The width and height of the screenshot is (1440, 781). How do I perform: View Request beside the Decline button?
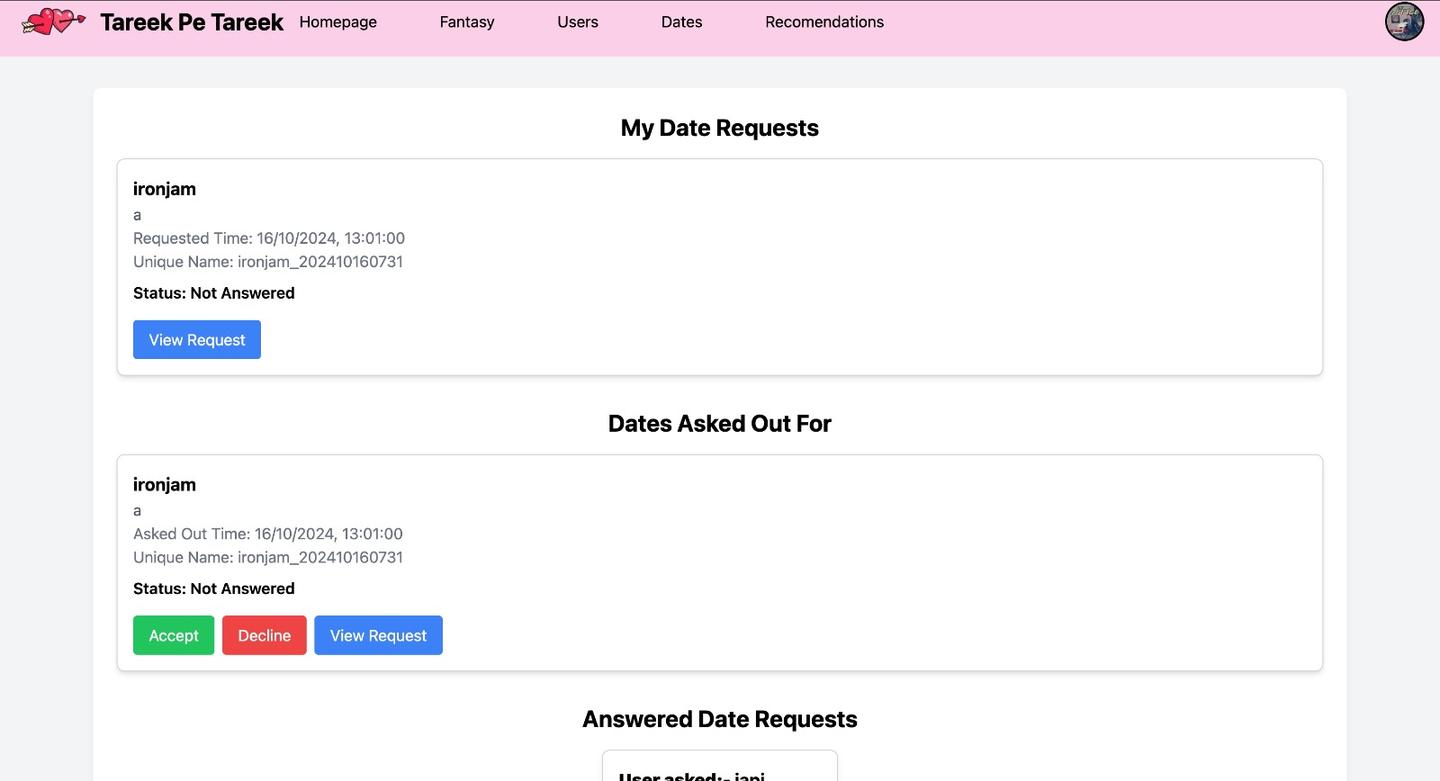(378, 636)
